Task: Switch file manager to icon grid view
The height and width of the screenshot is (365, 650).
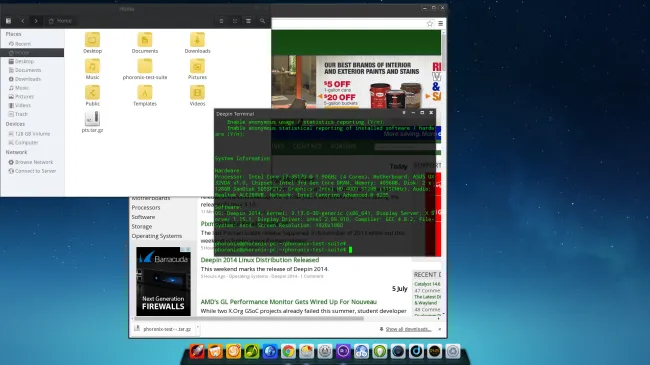Action: (x=235, y=21)
